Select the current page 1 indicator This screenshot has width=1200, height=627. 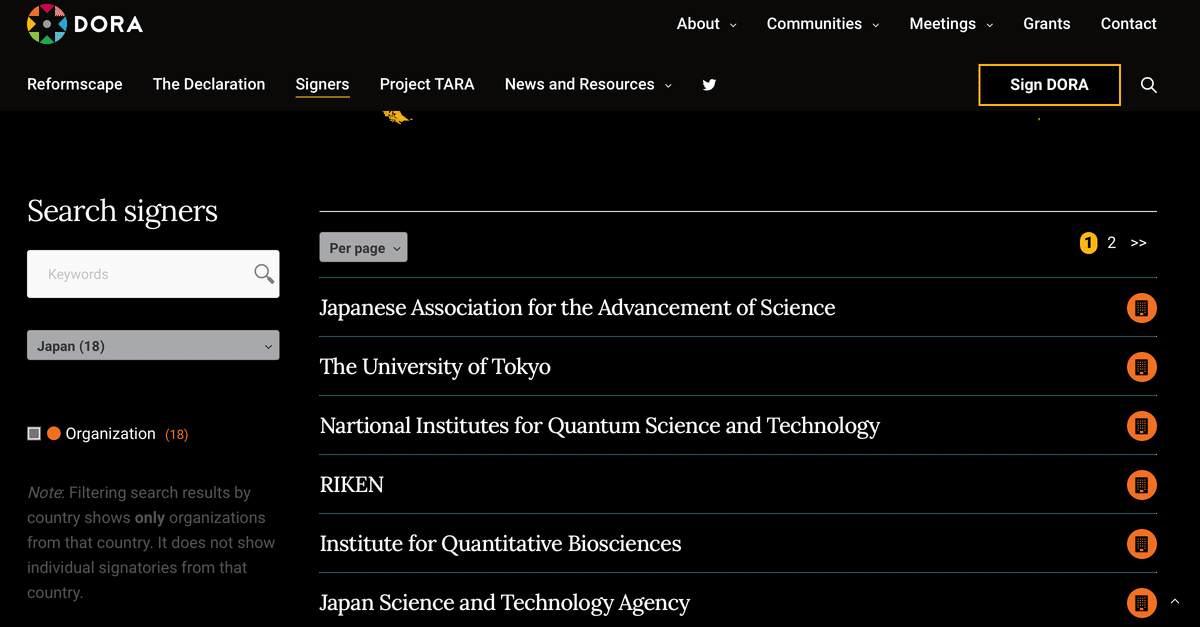1088,242
